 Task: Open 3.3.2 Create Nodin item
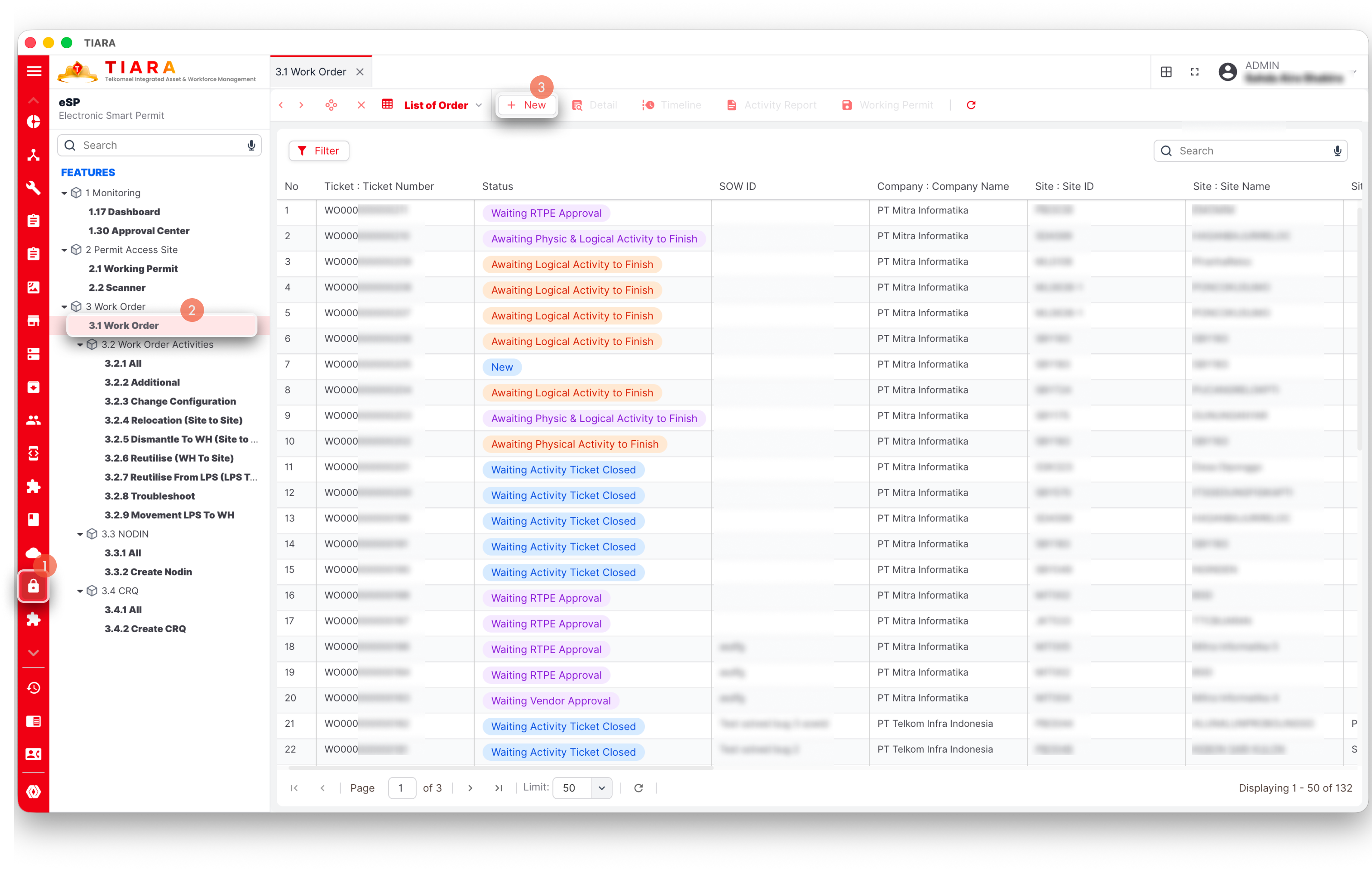148,571
